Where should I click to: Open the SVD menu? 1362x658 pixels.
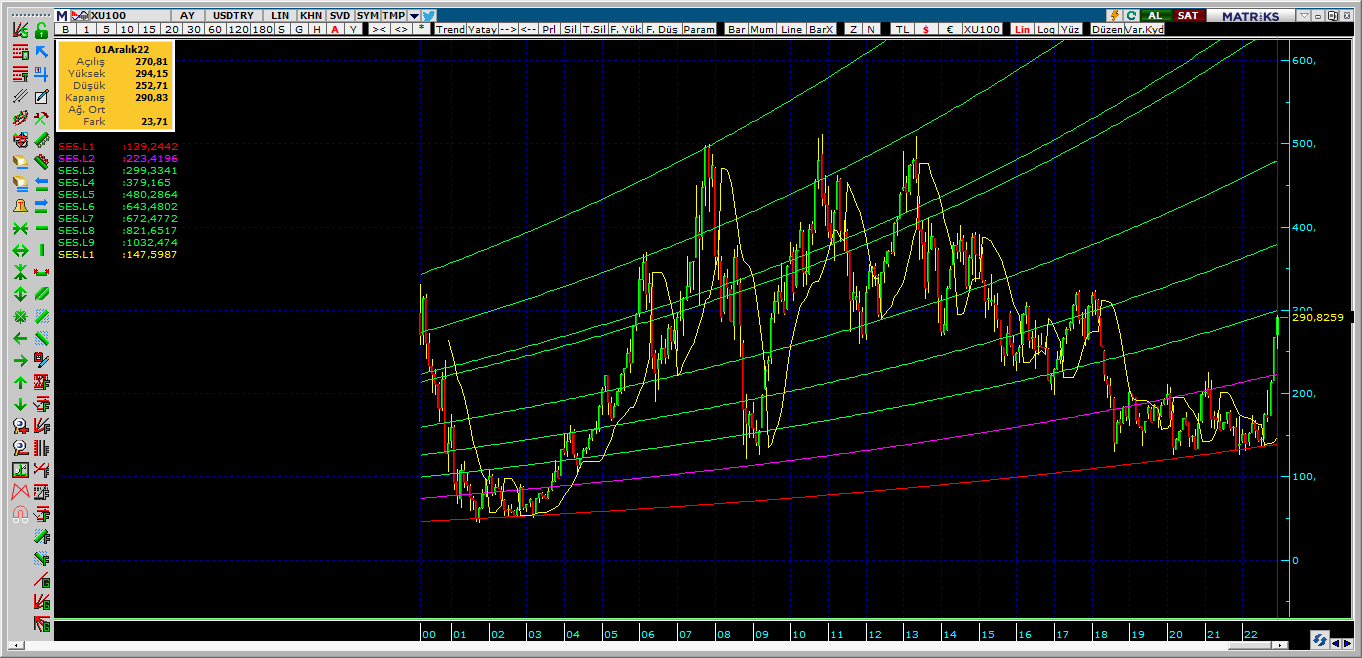pyautogui.click(x=340, y=16)
